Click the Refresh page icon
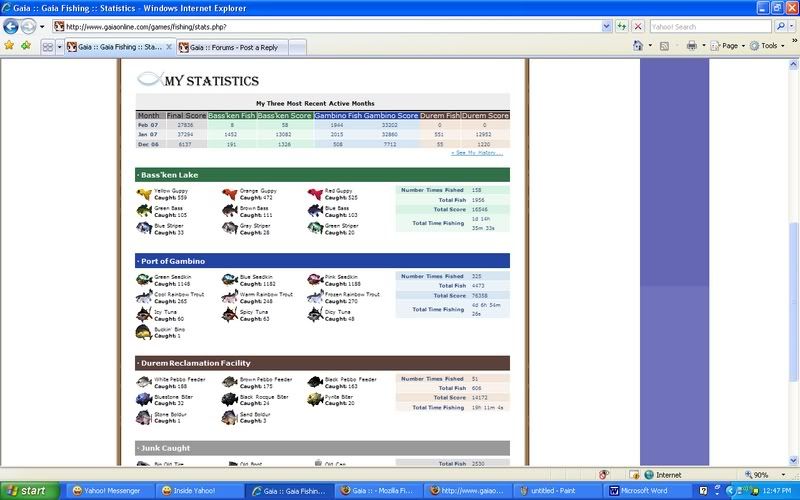This screenshot has width=800, height=500. click(621, 27)
